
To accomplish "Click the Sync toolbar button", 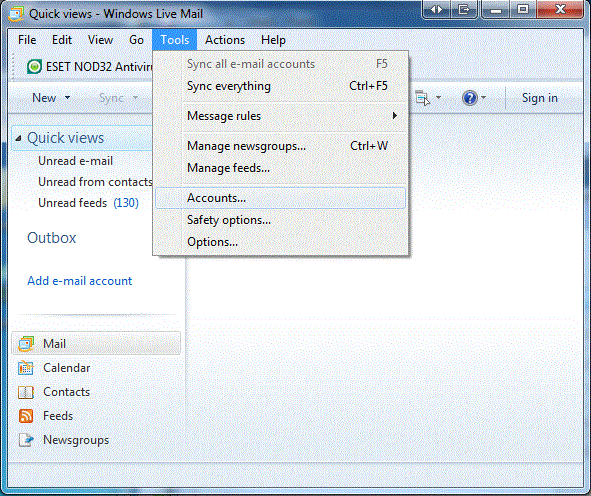I will (x=111, y=98).
